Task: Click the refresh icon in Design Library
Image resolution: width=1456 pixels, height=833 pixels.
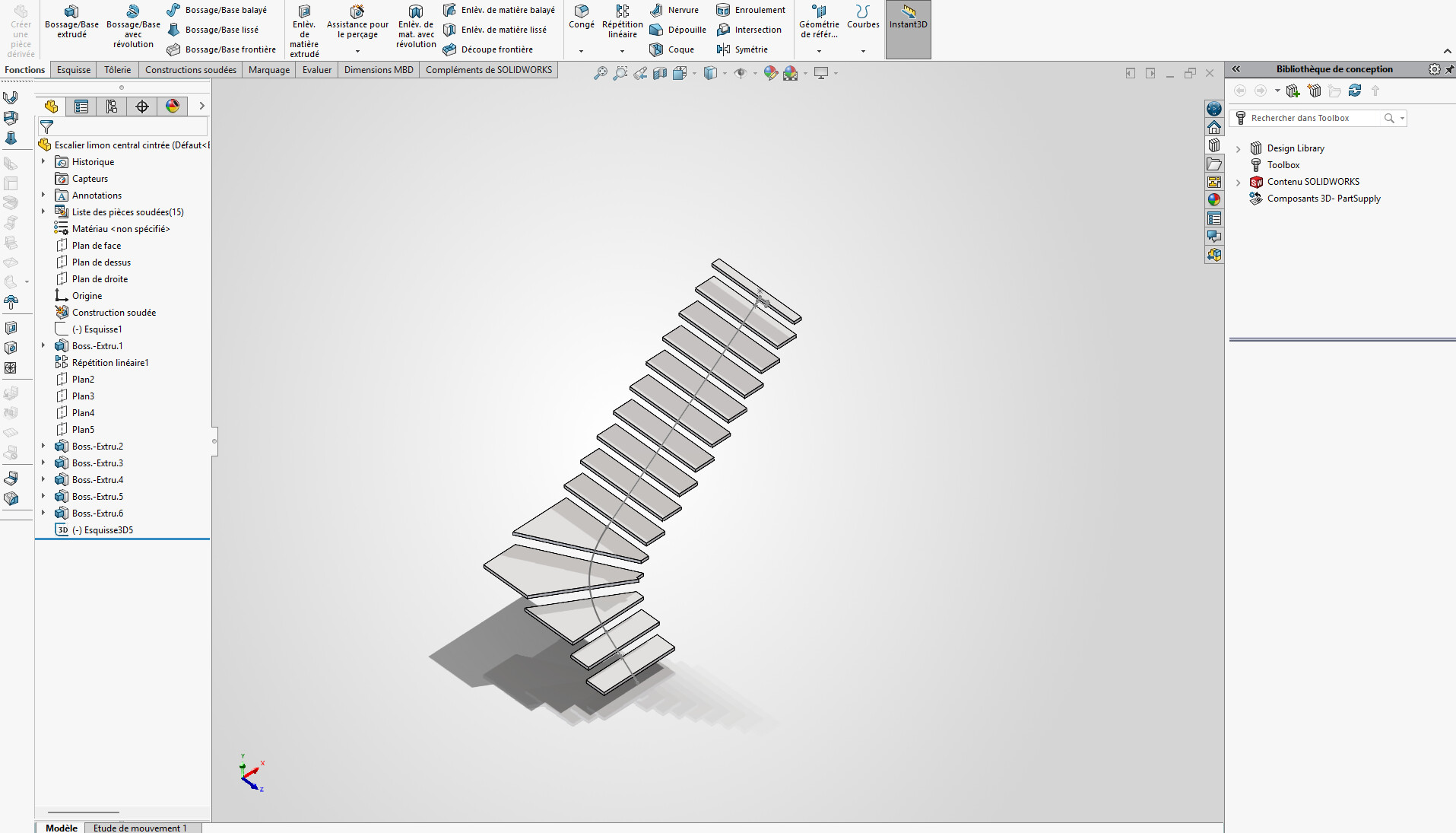Action: [1355, 91]
